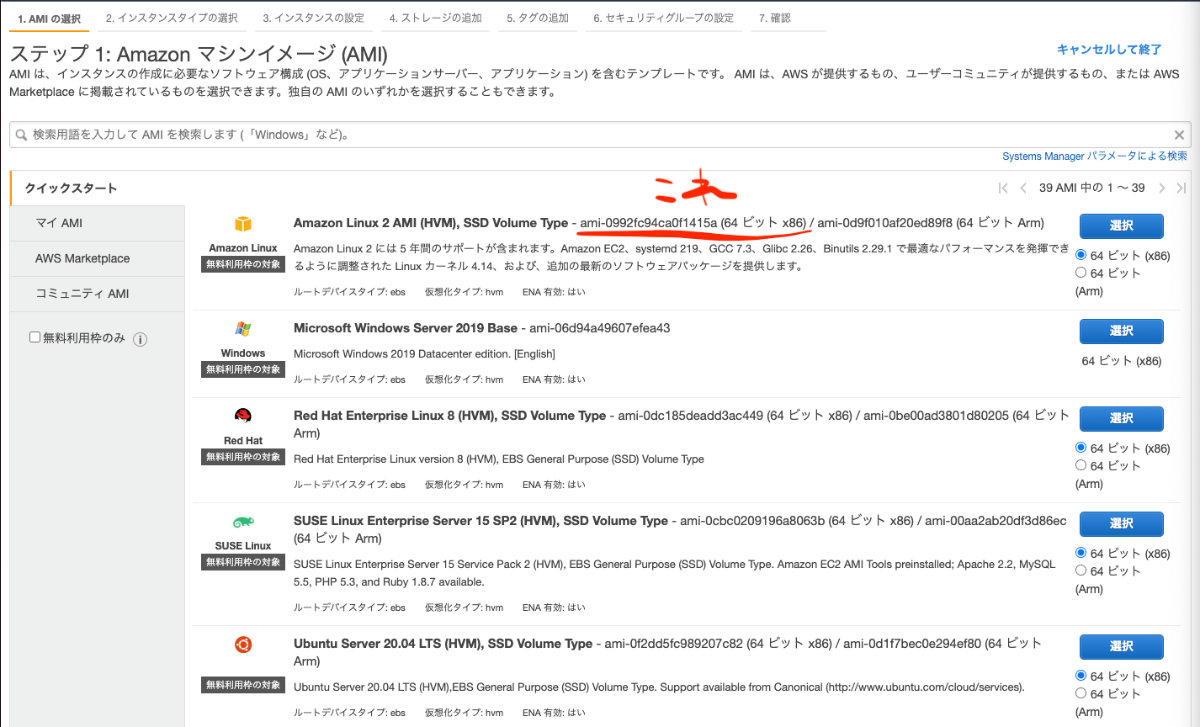Click the ami-06d94a49607efea43 ID text
This screenshot has width=1200, height=727.
click(599, 328)
